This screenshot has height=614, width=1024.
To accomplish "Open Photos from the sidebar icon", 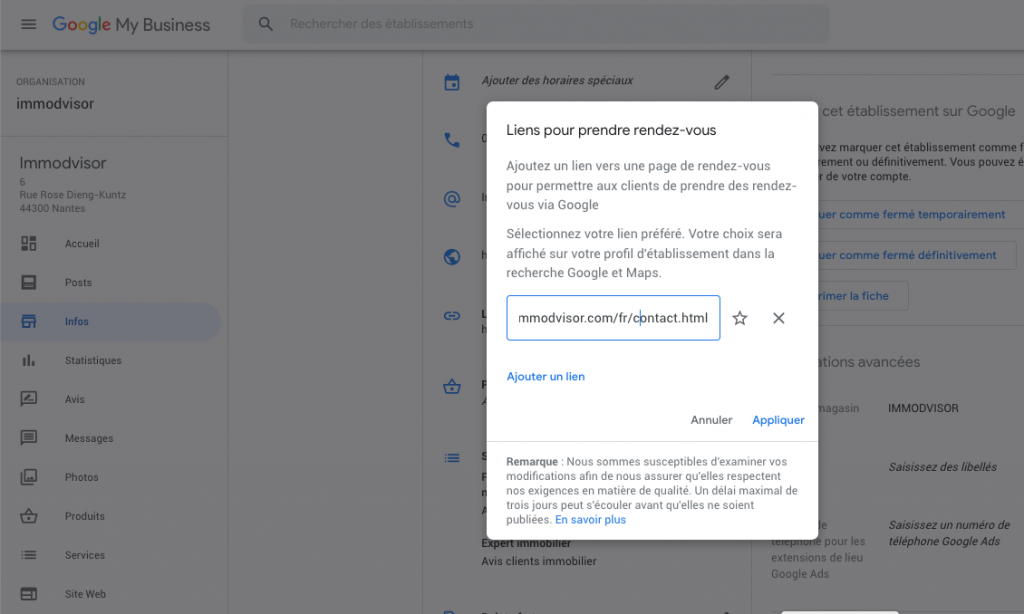I will (30, 477).
